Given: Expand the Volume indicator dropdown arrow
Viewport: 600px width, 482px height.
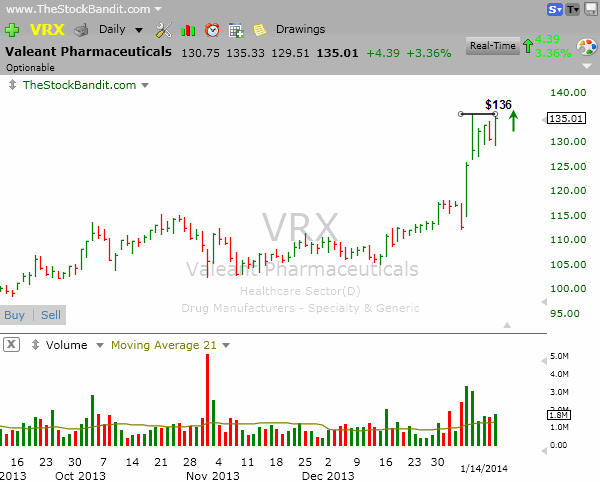Looking at the screenshot, I should click(x=99, y=345).
